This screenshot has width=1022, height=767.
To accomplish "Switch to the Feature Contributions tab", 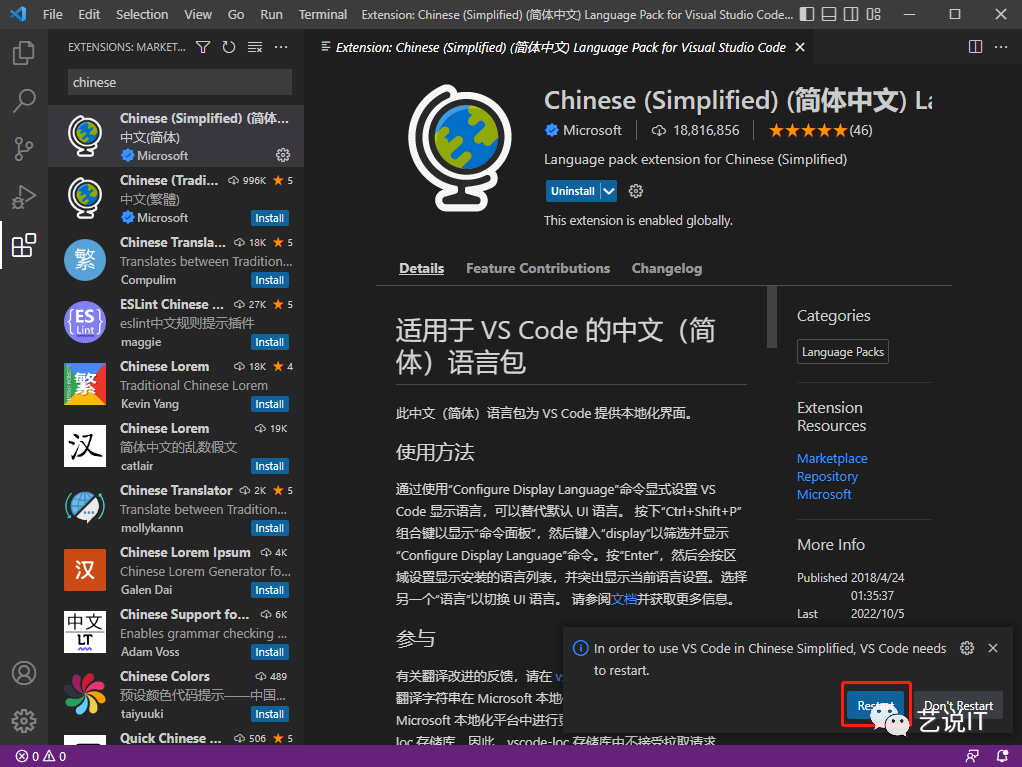I will 538,268.
